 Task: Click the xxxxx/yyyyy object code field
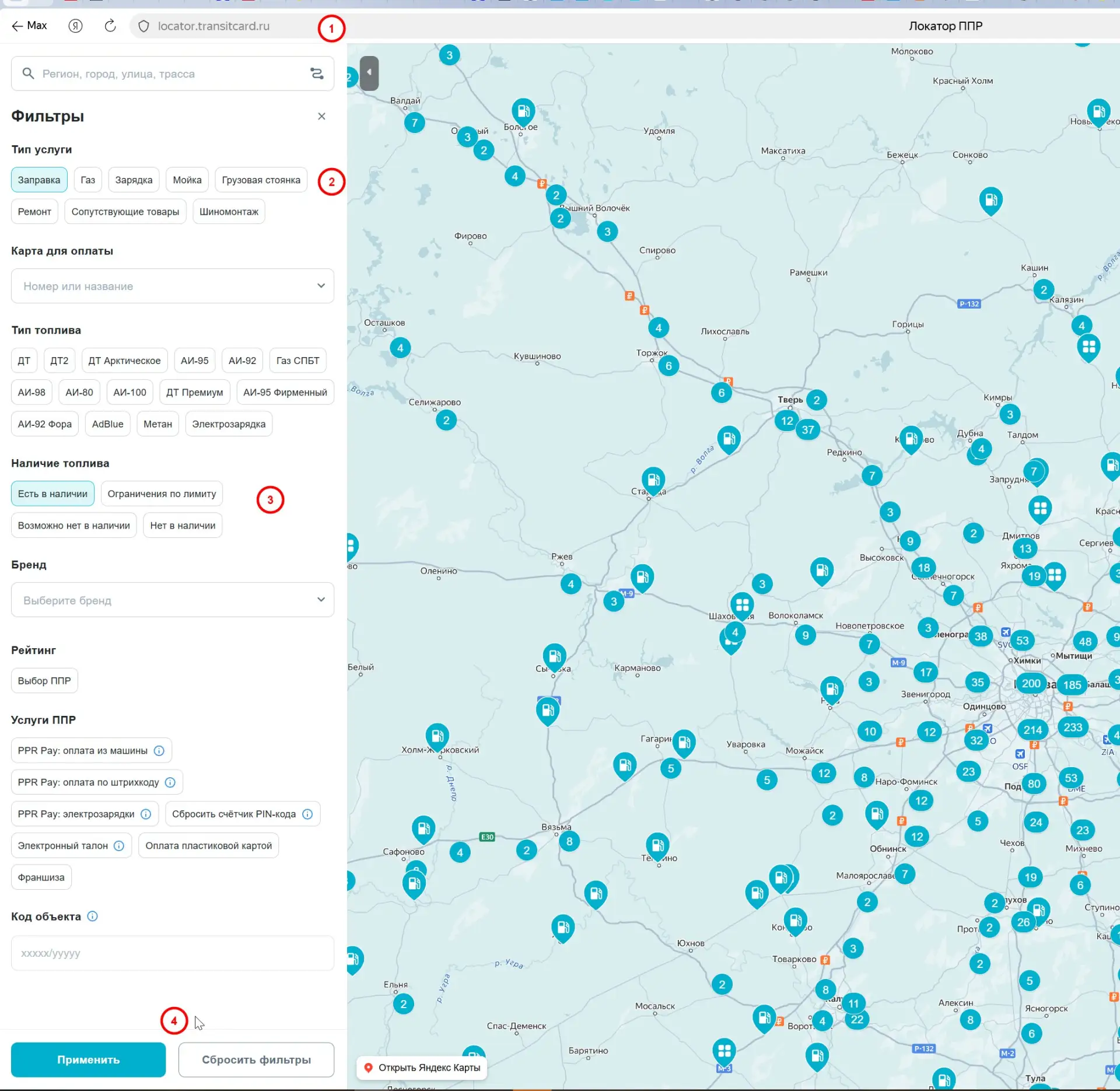tap(173, 953)
